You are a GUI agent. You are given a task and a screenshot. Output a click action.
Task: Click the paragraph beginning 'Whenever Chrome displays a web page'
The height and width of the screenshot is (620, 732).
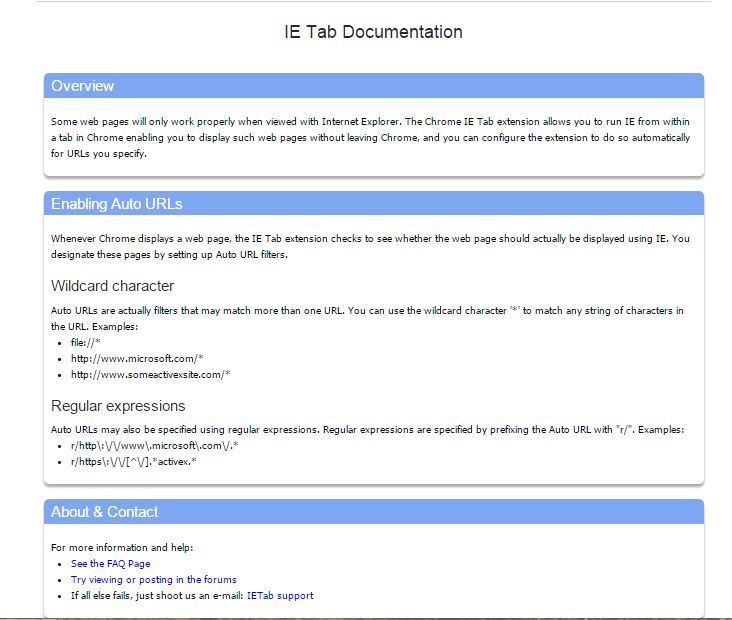(x=370, y=247)
